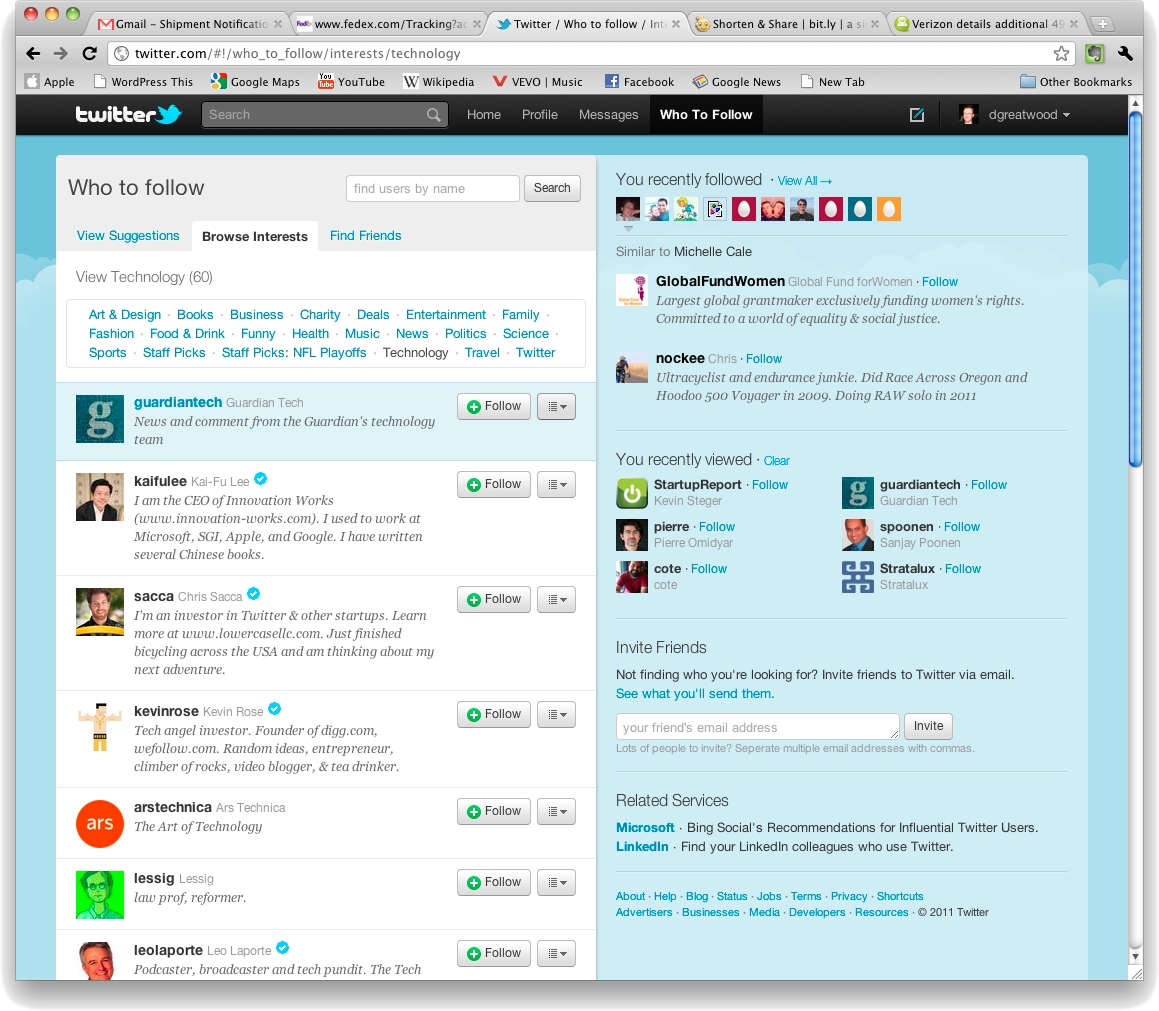The width and height of the screenshot is (1159, 1011).
Task: Click the search magnifier icon
Action: (433, 115)
